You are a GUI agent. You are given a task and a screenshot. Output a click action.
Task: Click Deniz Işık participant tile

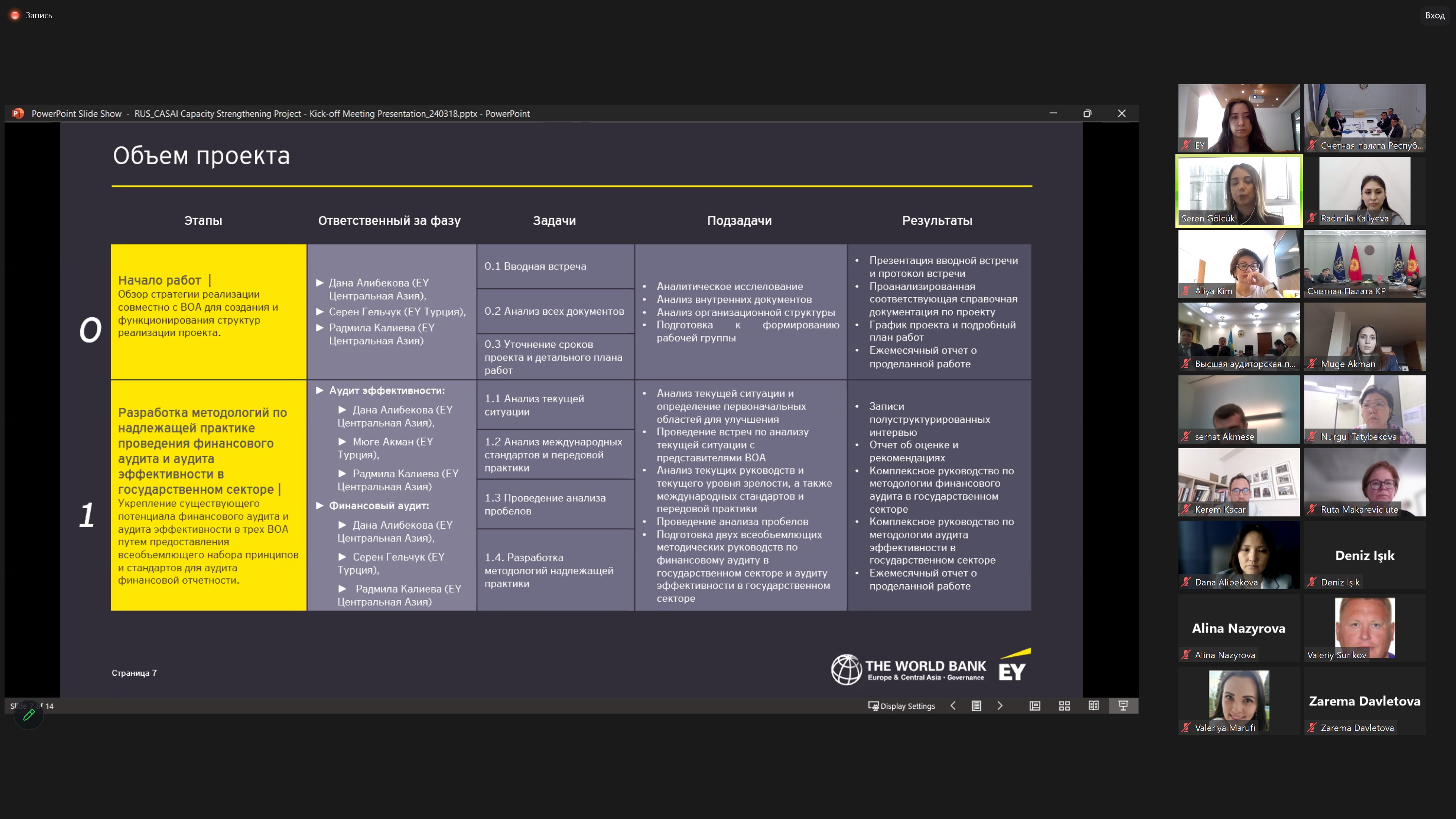[1365, 555]
